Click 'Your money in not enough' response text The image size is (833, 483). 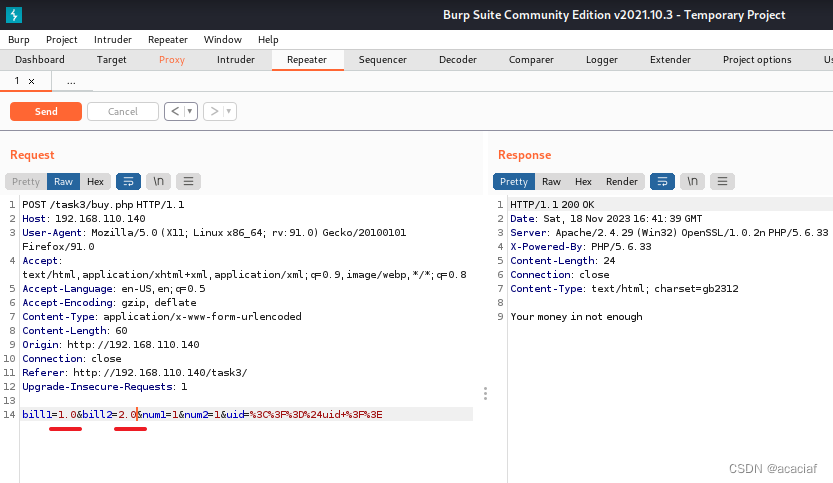pyautogui.click(x=576, y=317)
